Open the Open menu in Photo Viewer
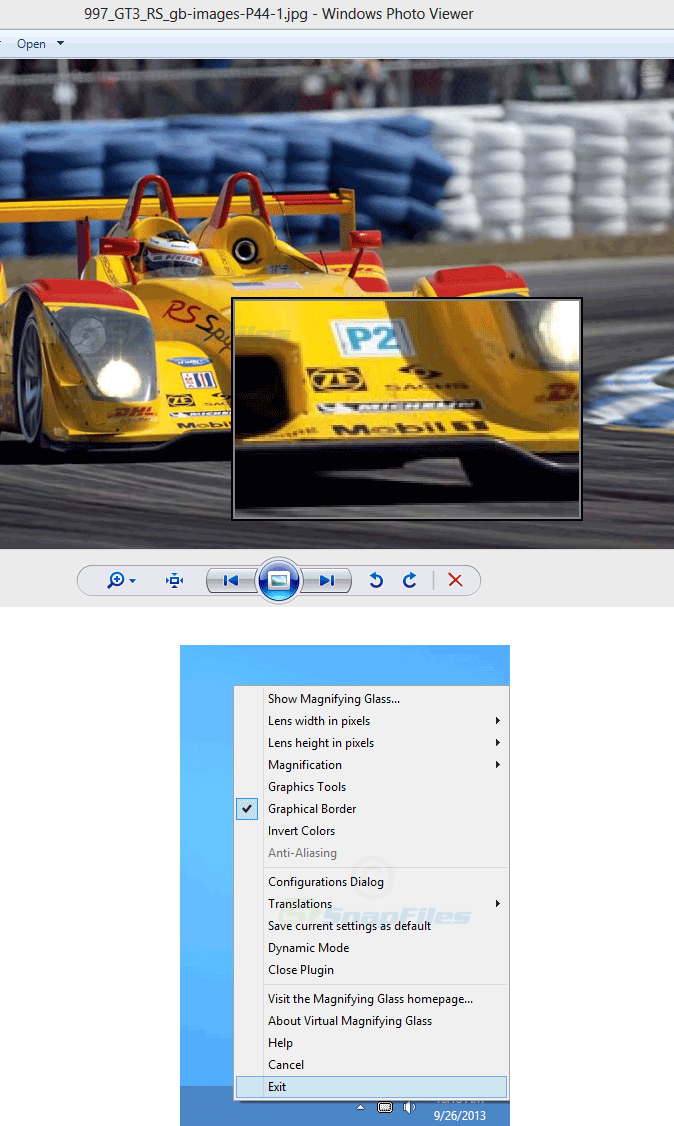Image resolution: width=674 pixels, height=1126 pixels. tap(32, 44)
